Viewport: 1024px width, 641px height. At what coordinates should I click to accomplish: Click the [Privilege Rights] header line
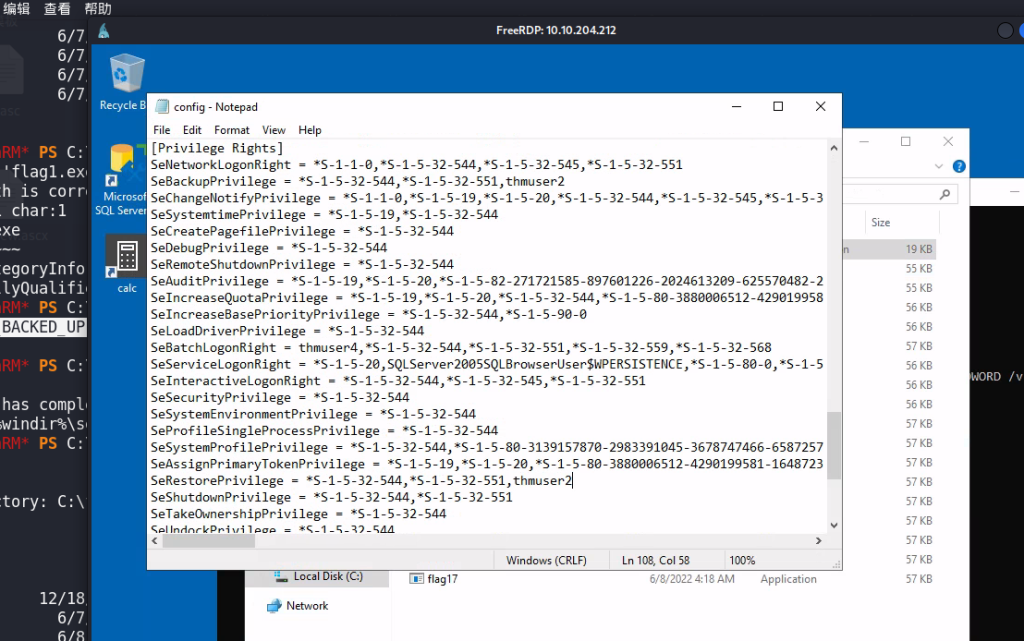coord(217,148)
